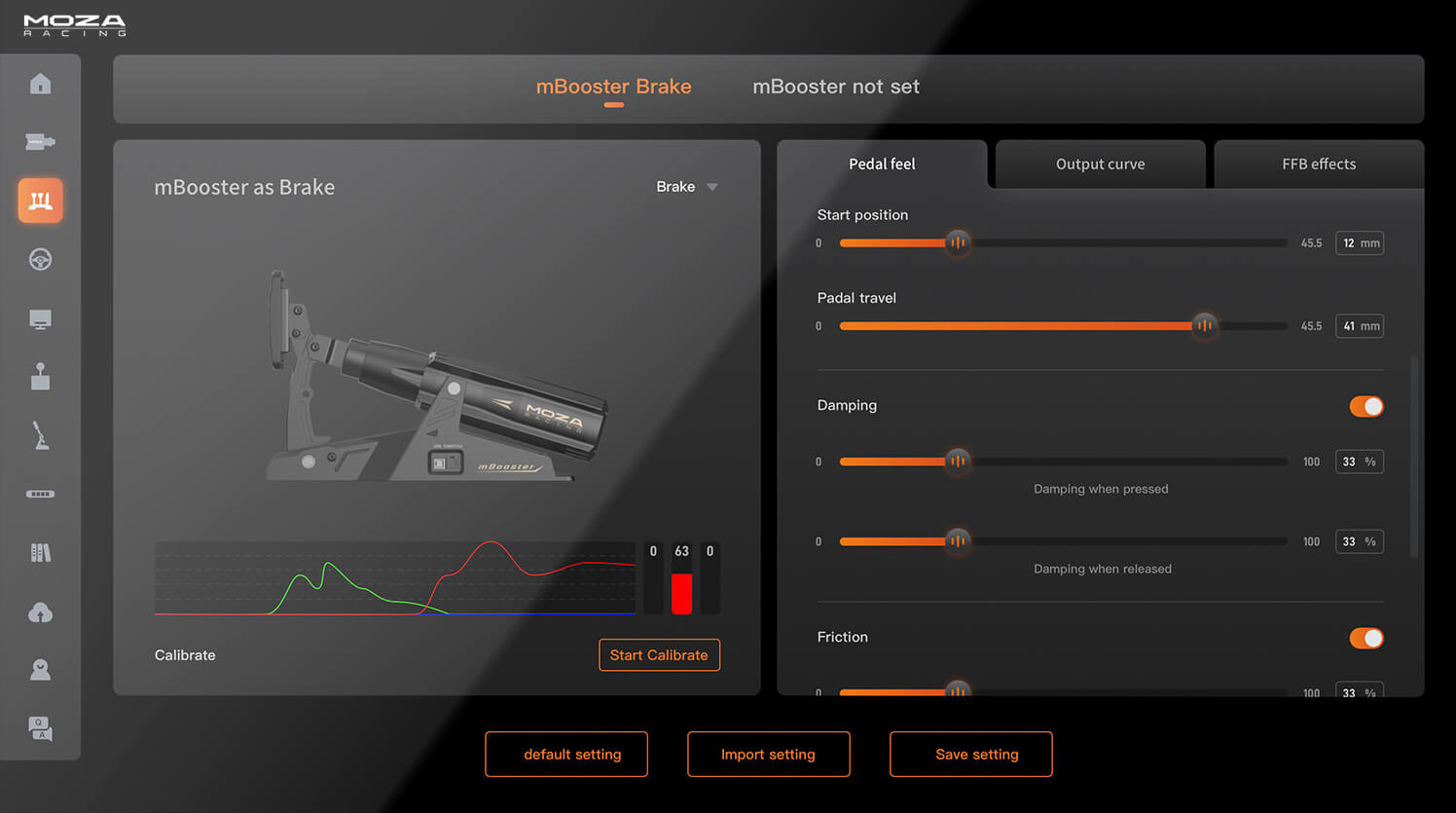Select the Pedal feel tab
This screenshot has height=813, width=1456.
click(x=882, y=164)
